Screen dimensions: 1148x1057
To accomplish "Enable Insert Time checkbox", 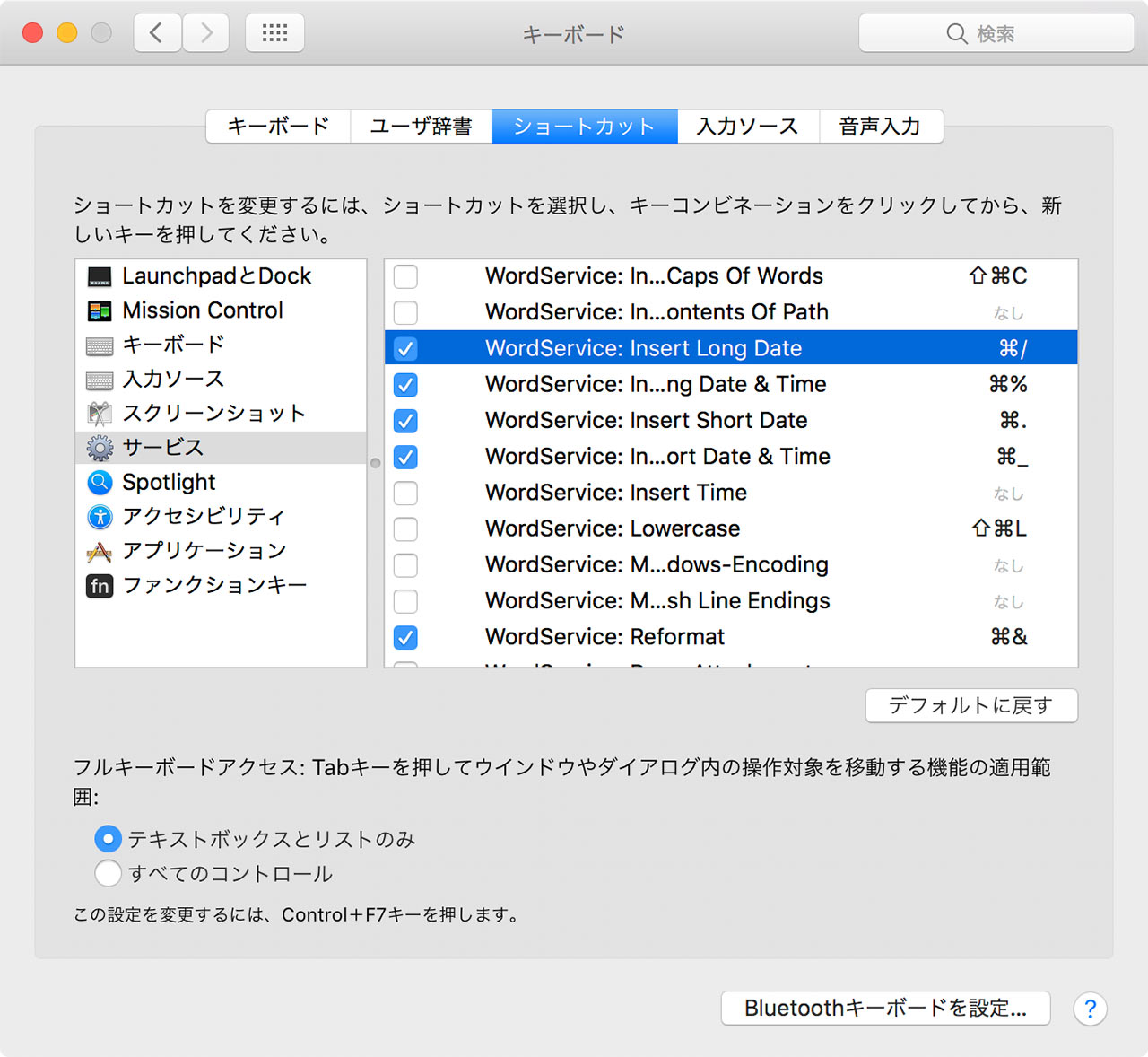I will tap(405, 493).
